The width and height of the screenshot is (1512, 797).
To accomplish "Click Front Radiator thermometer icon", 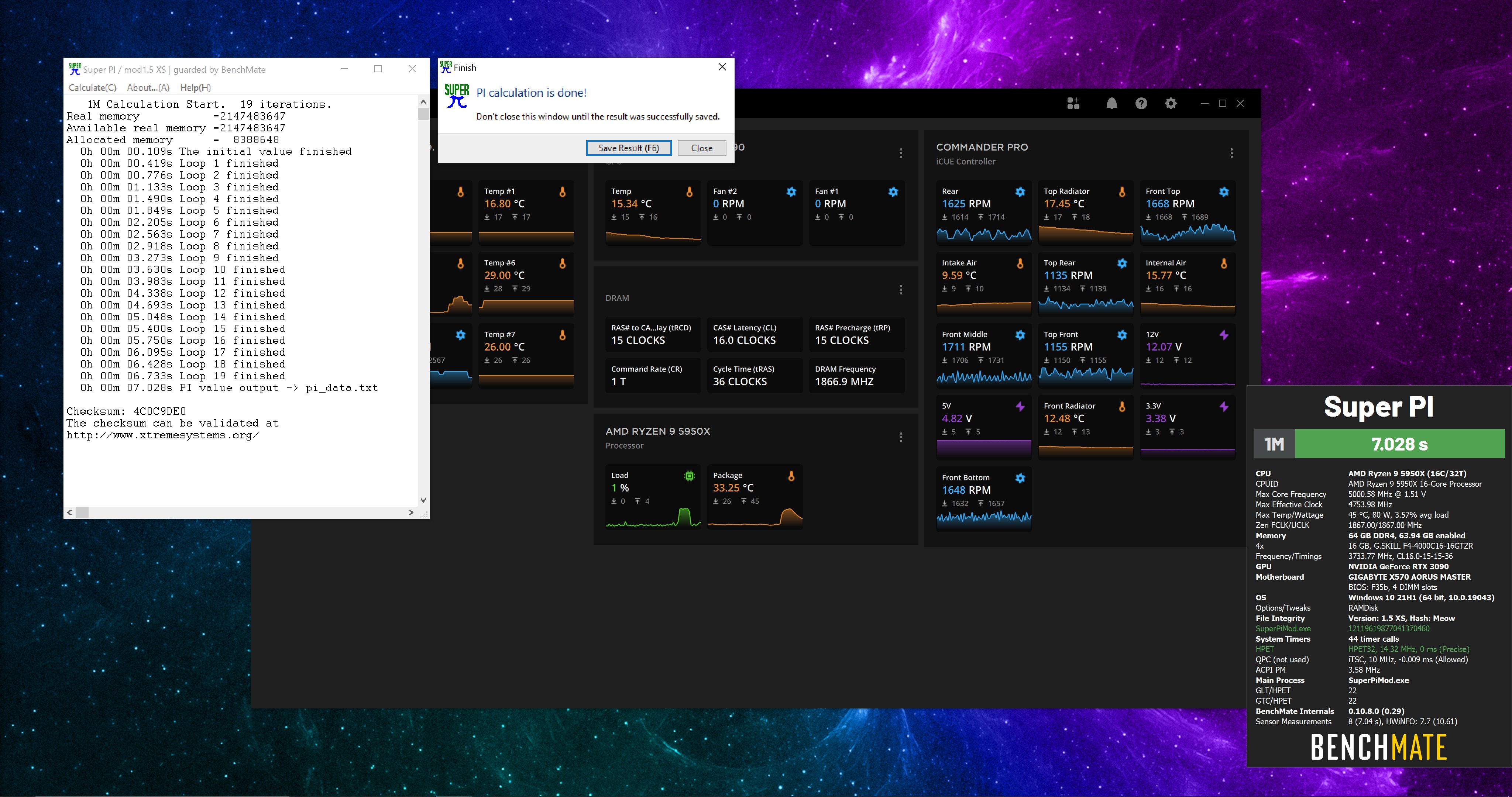I will coord(1122,407).
